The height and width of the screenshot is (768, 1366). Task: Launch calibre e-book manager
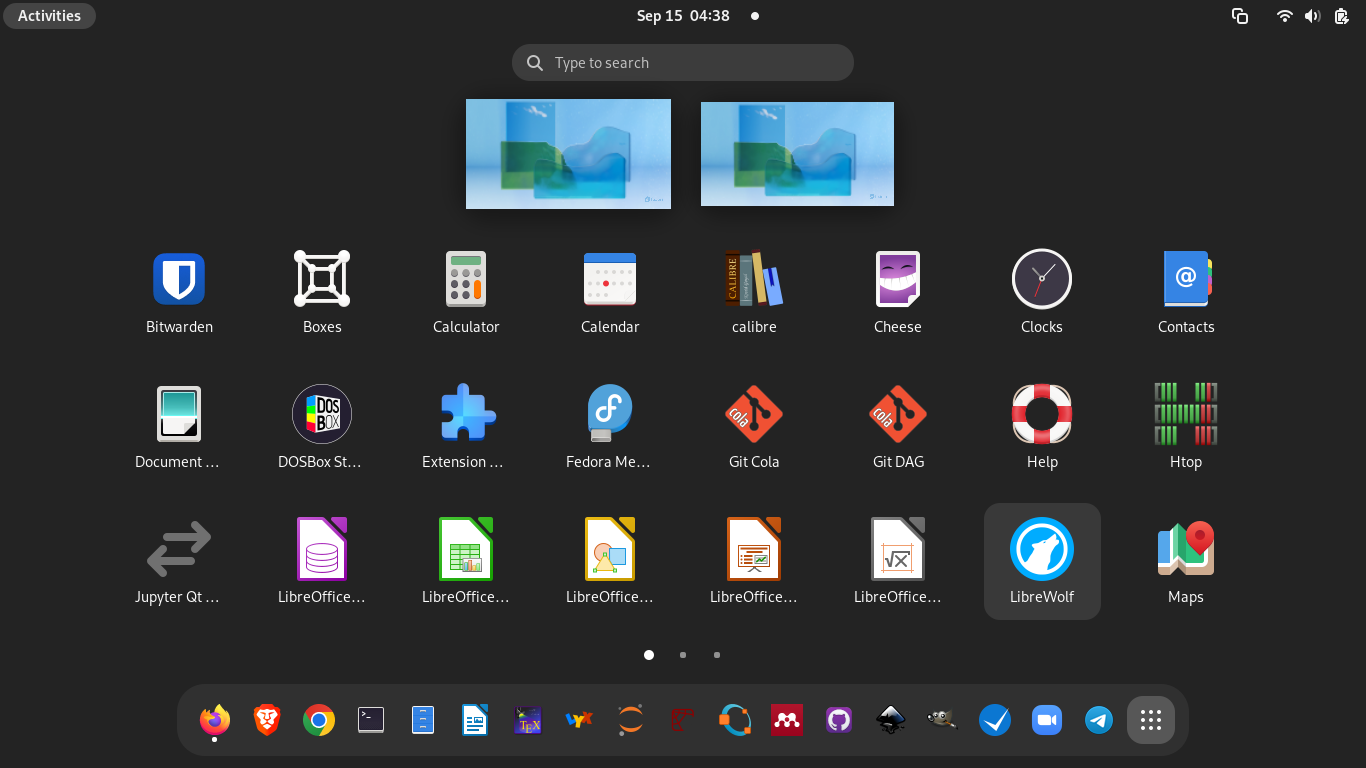pos(754,279)
